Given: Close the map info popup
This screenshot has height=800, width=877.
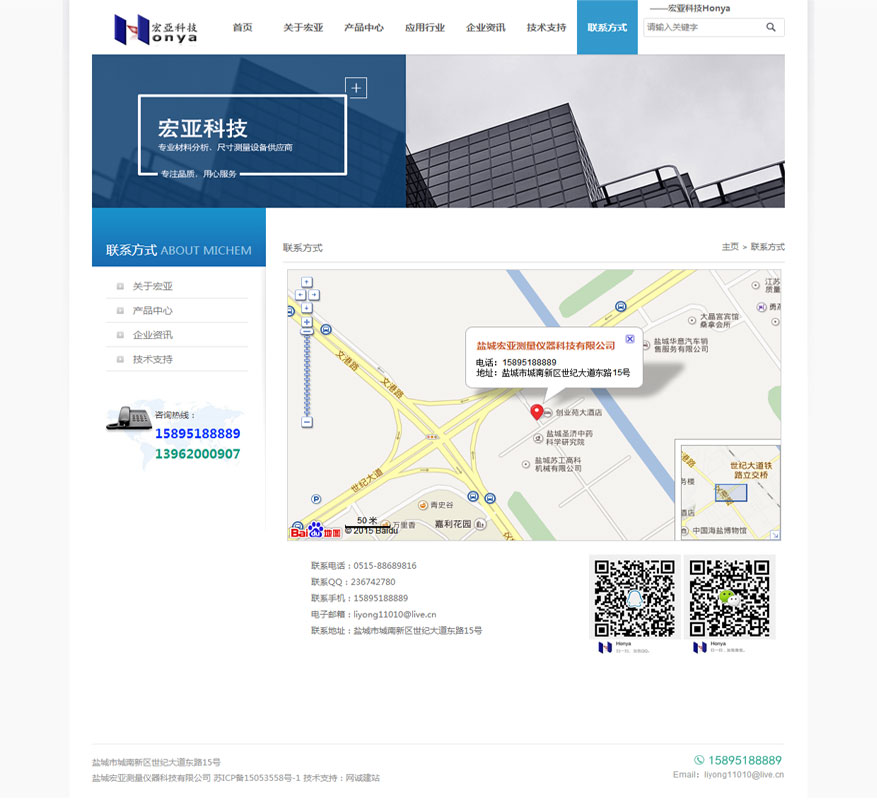Looking at the screenshot, I should pos(630,339).
